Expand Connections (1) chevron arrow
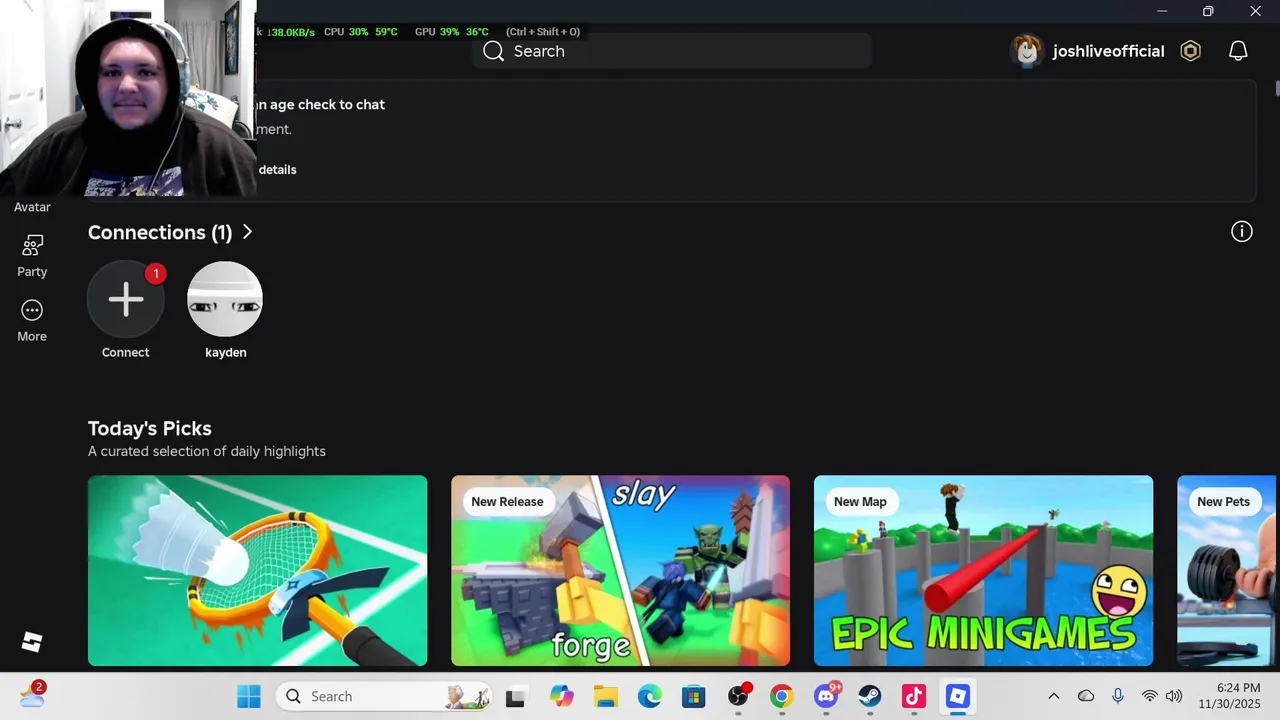 [247, 232]
